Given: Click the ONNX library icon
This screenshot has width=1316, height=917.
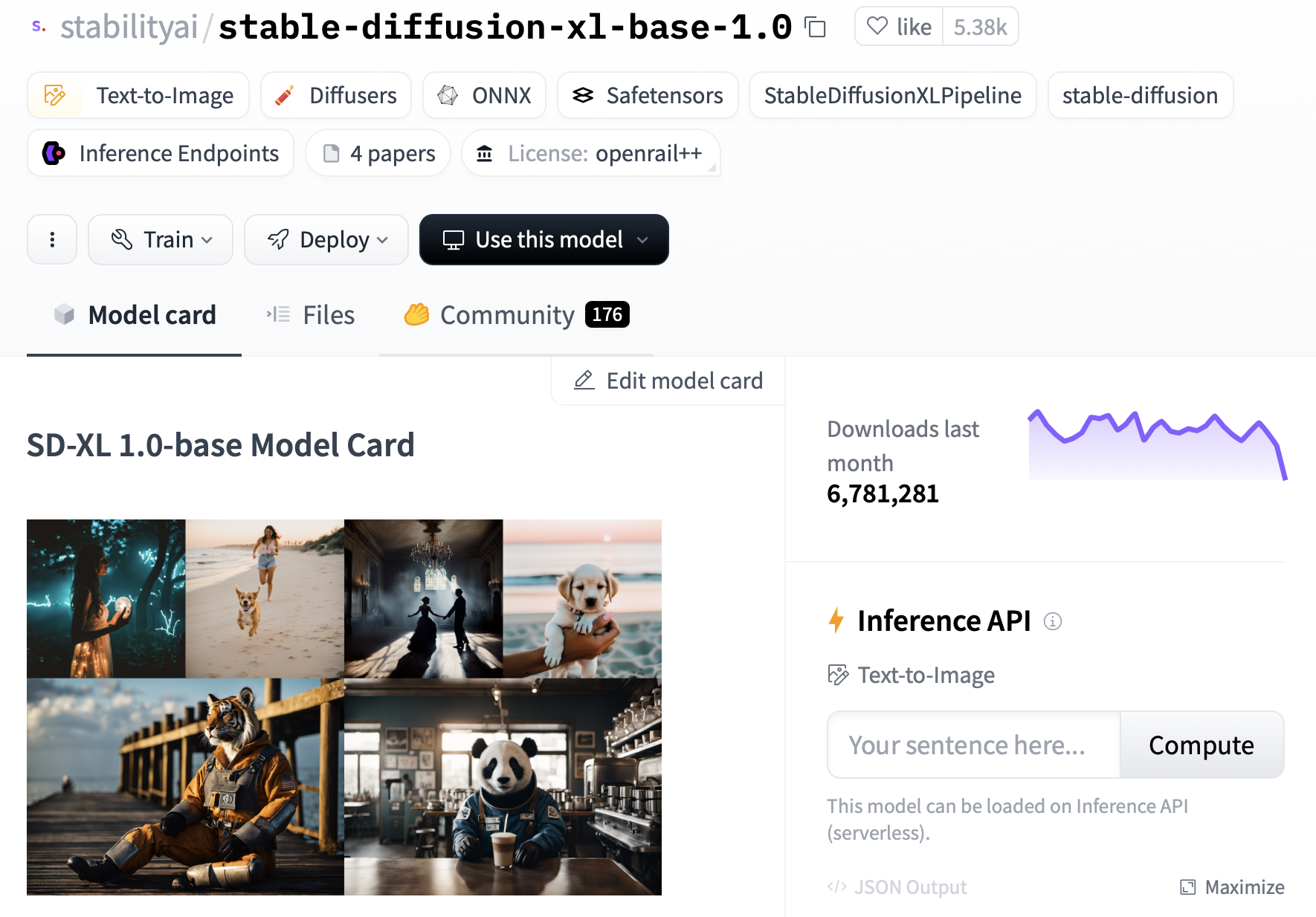Looking at the screenshot, I should click(448, 95).
